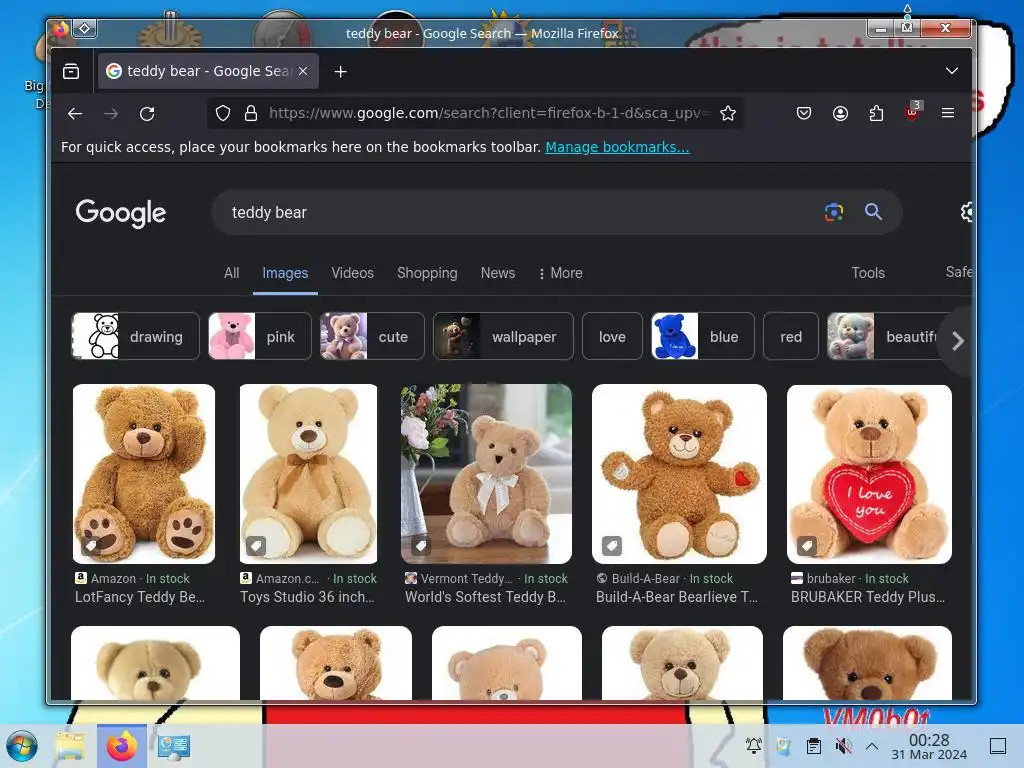Expand hidden system tray icons arrow
This screenshot has width=1024, height=768.
point(872,746)
